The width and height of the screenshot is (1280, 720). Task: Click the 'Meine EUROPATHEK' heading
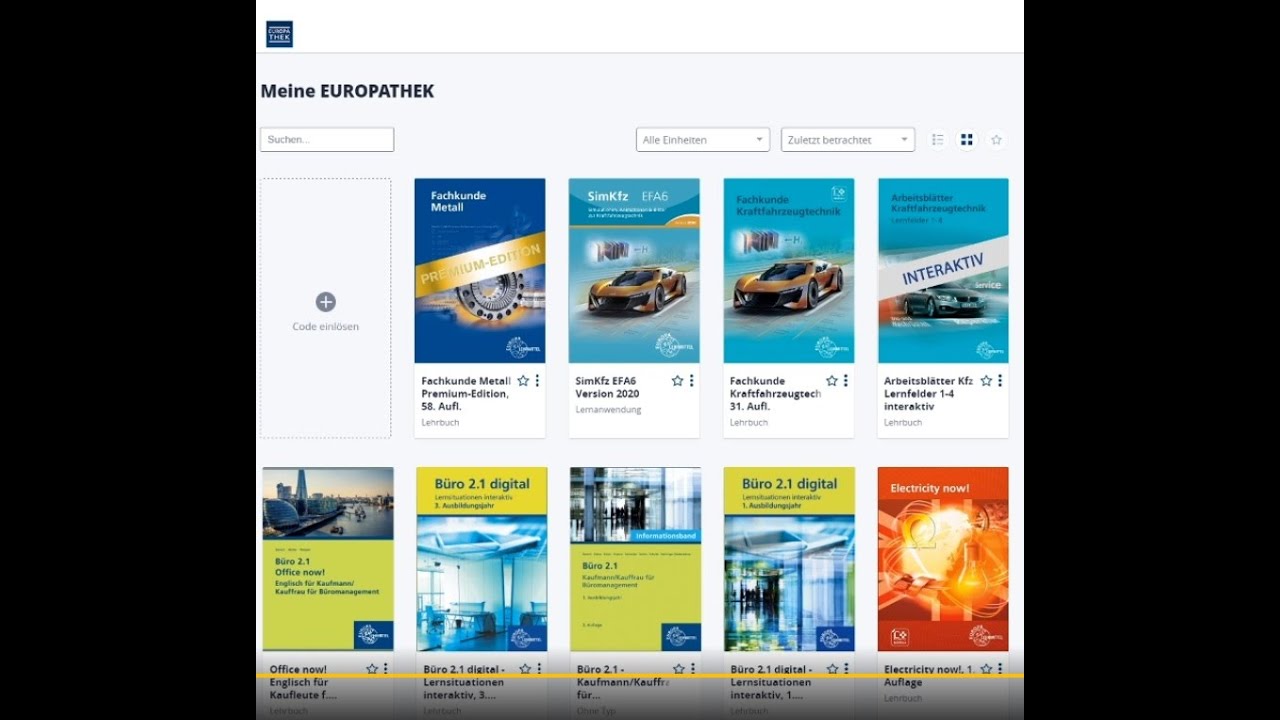point(347,91)
